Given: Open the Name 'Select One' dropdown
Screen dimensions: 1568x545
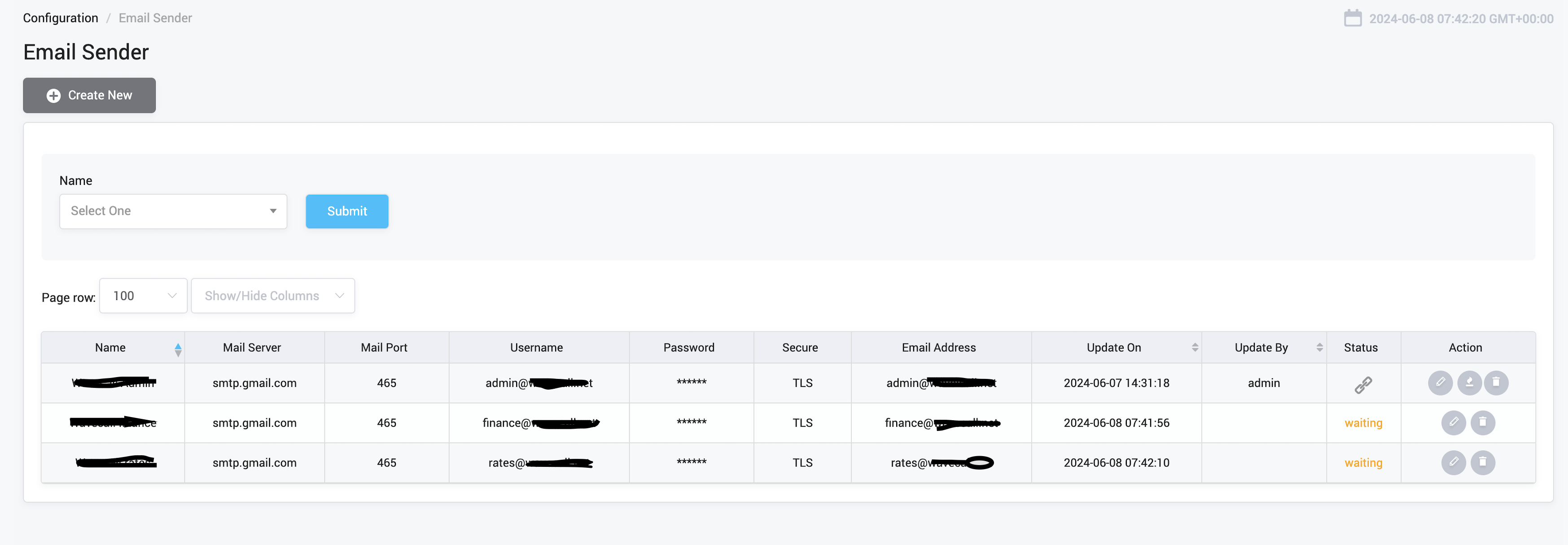Looking at the screenshot, I should pos(173,211).
